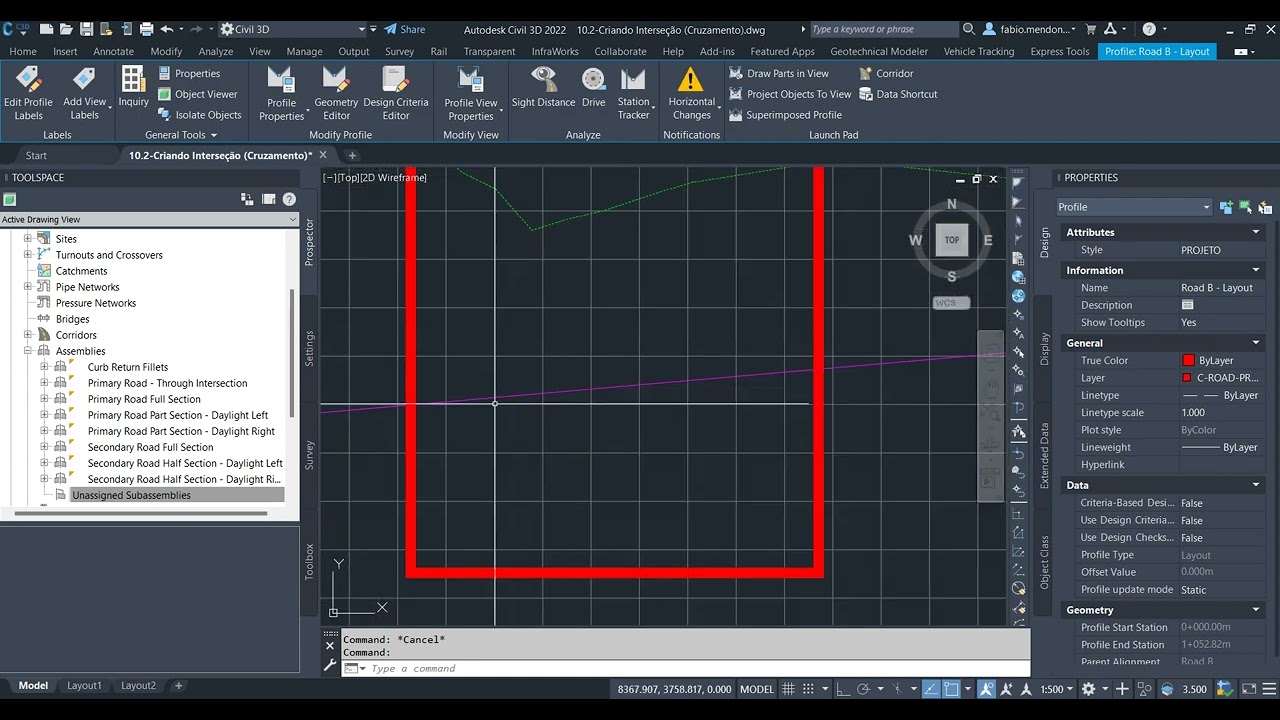
Task: Click the customization menu icon in status bar
Action: [1268, 689]
